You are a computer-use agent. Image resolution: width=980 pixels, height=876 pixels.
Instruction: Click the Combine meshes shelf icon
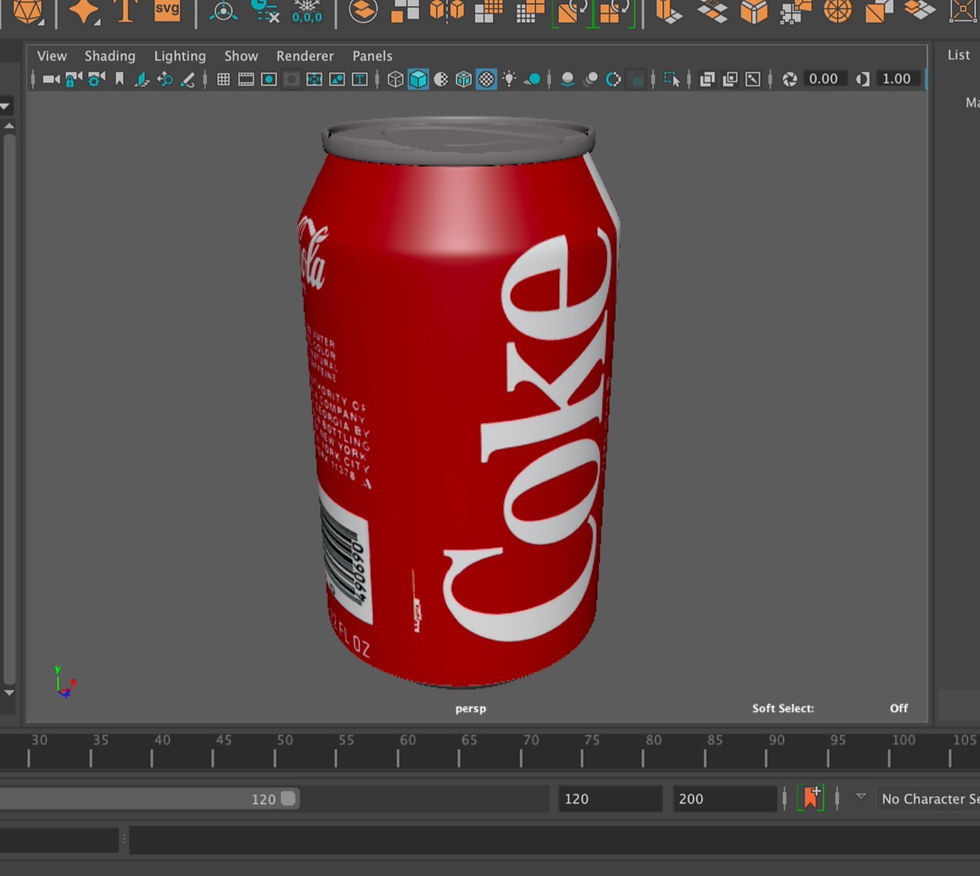[x=363, y=11]
